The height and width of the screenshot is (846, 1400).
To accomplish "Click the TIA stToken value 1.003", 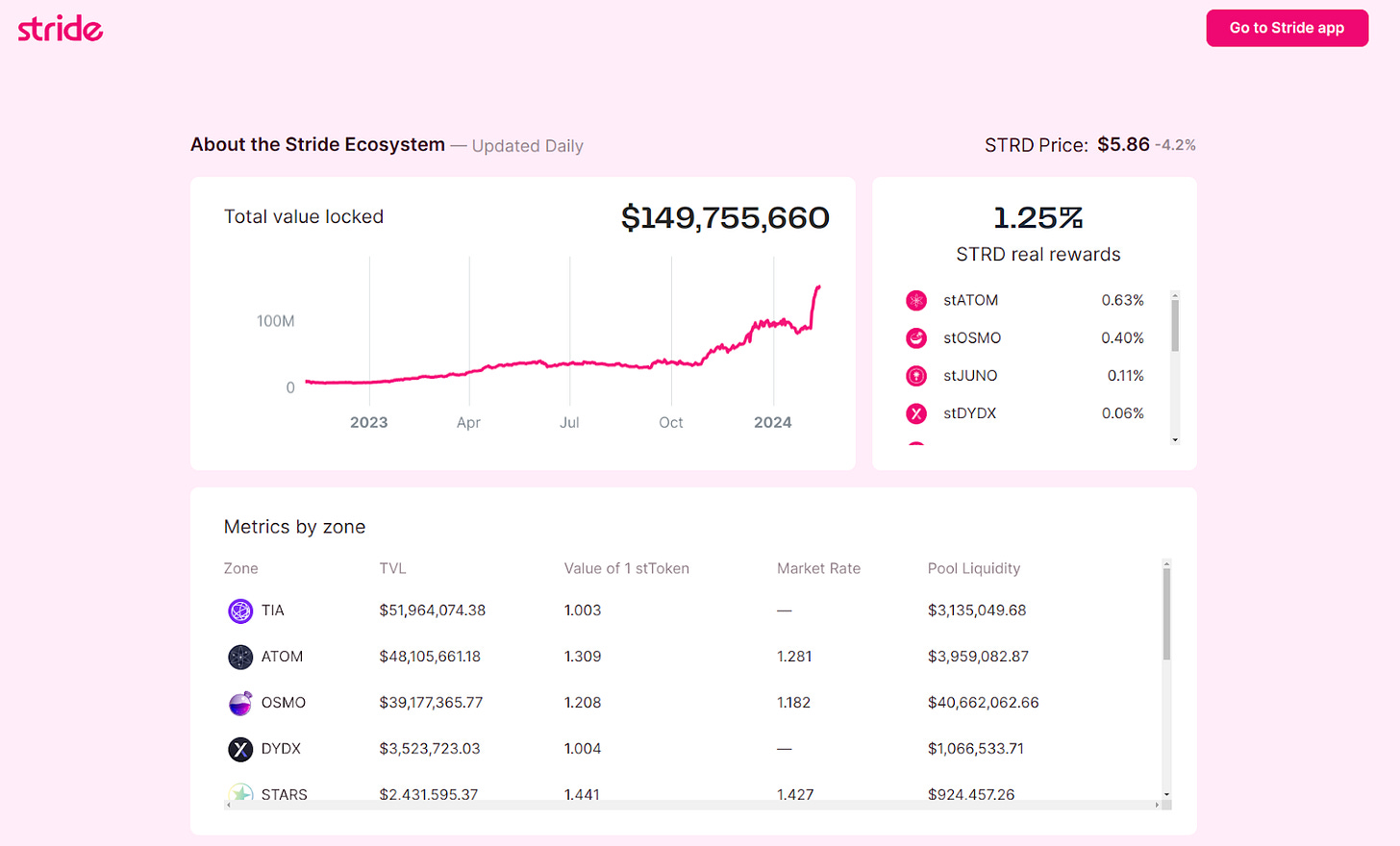I will [x=583, y=610].
